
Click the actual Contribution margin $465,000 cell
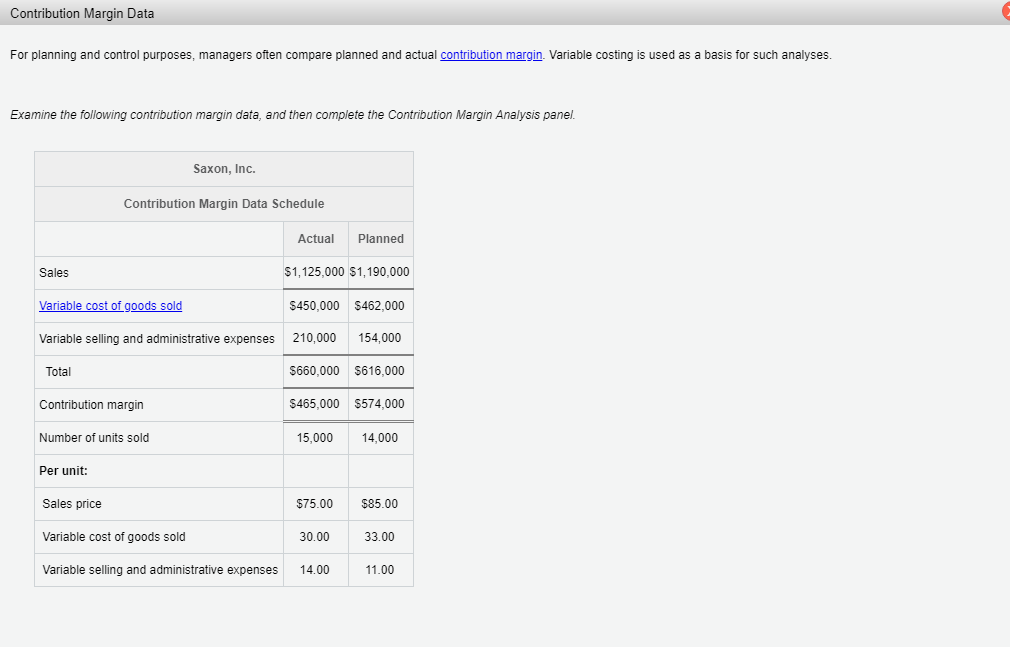click(315, 404)
